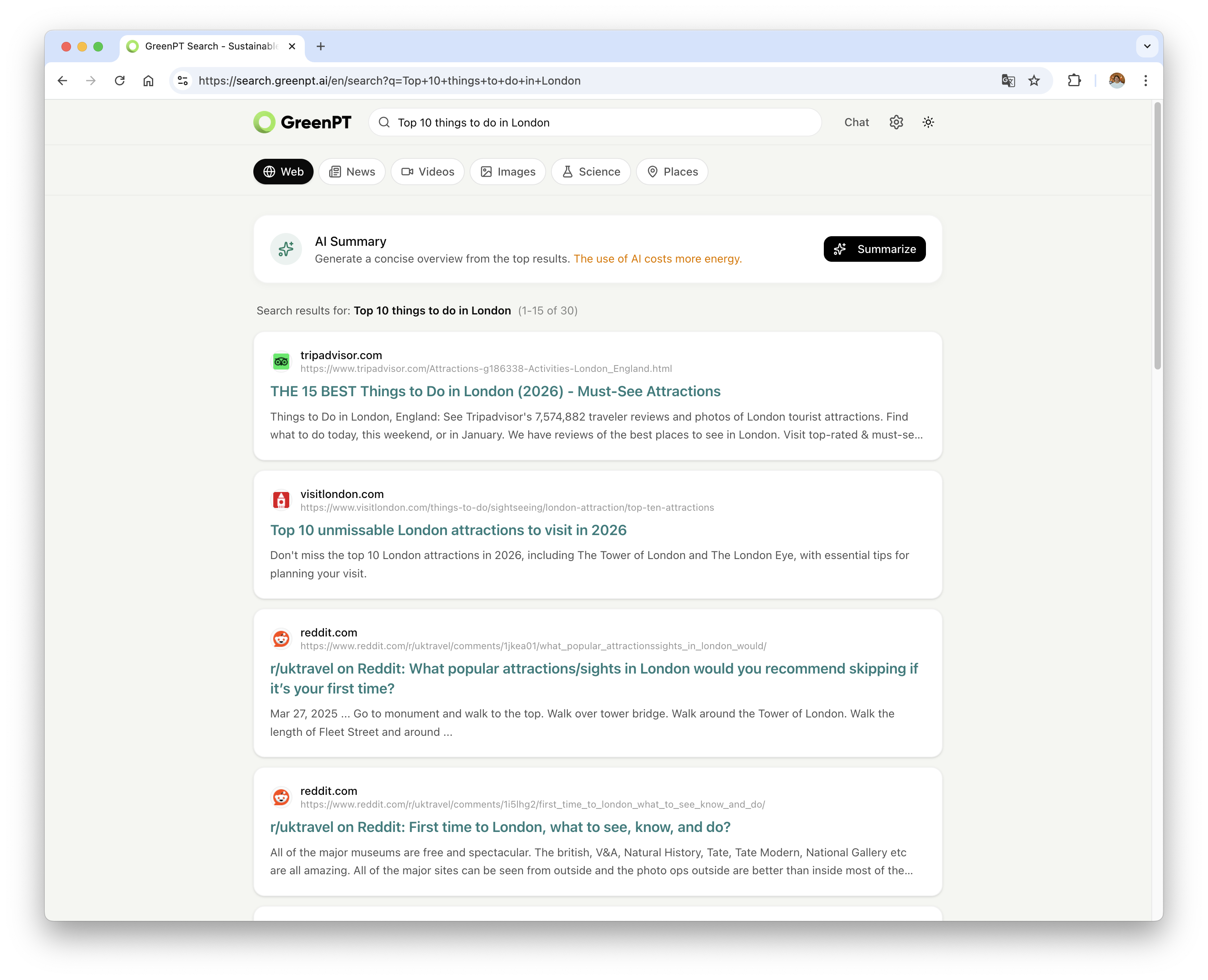Open GreenPT settings with the gear icon
This screenshot has width=1208, height=980.
click(x=896, y=122)
